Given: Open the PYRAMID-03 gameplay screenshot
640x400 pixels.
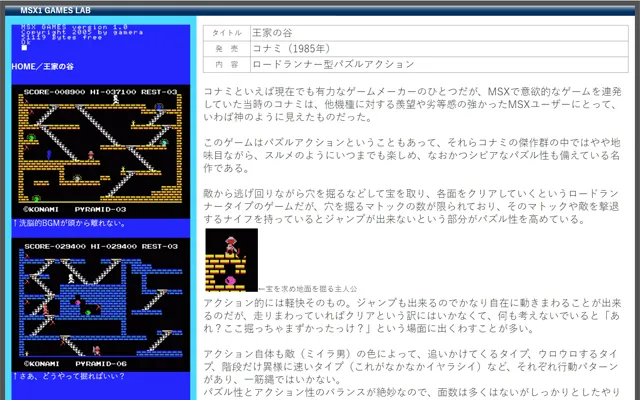Looking at the screenshot, I should tap(99, 150).
